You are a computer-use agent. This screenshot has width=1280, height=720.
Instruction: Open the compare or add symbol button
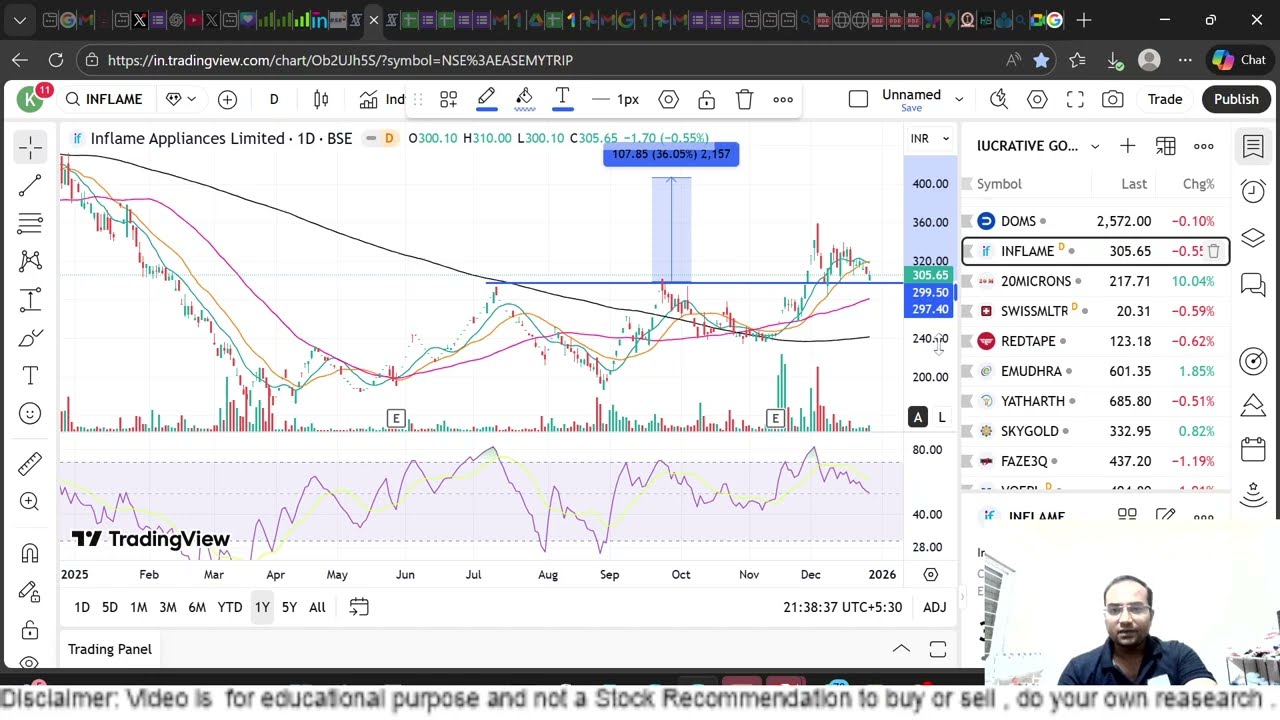(x=227, y=99)
